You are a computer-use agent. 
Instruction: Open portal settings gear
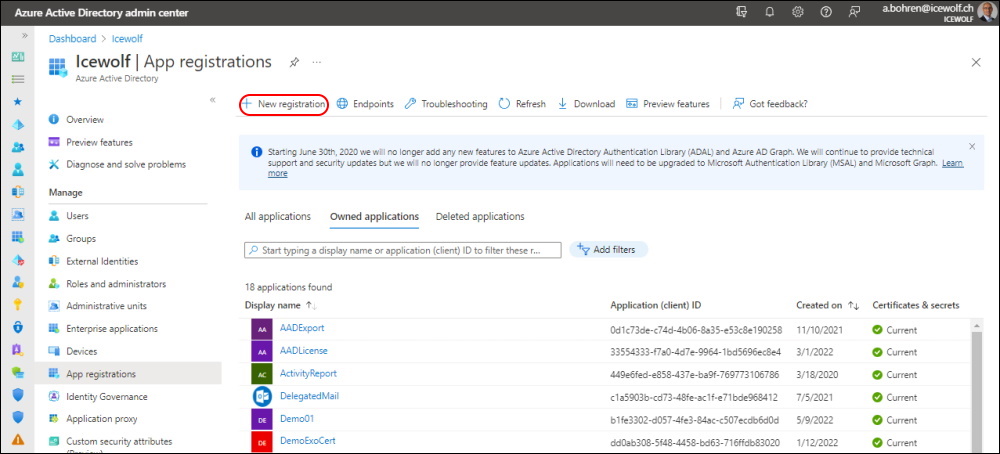click(797, 12)
